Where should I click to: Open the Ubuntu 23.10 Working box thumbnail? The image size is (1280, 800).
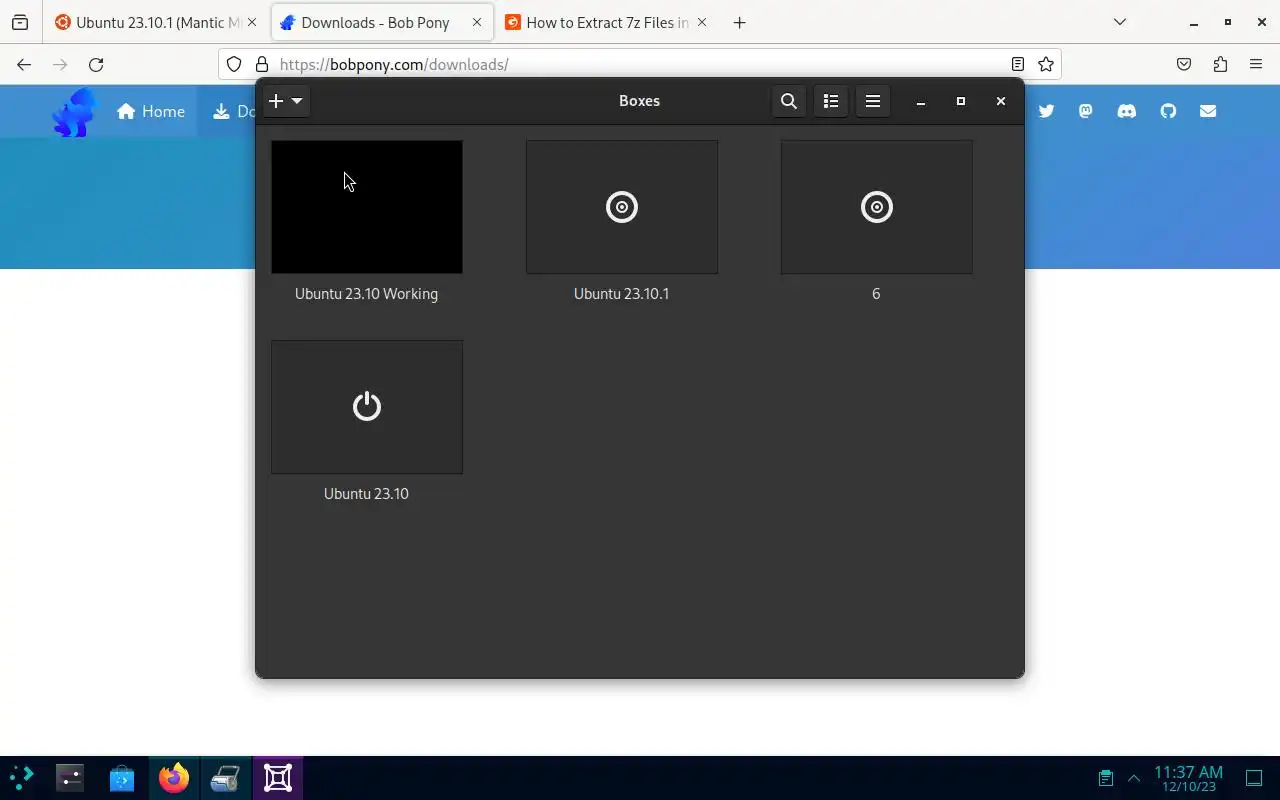point(367,207)
